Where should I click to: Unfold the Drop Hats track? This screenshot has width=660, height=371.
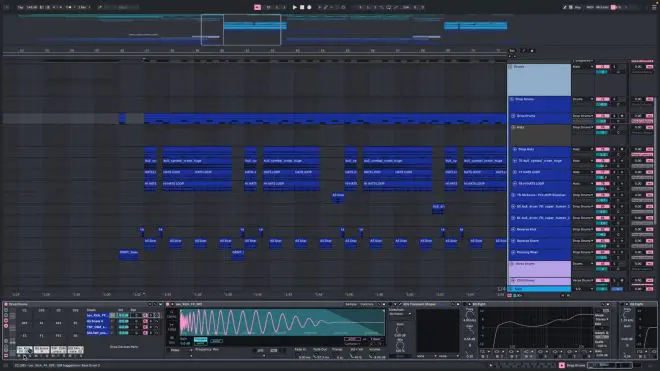[x=515, y=149]
